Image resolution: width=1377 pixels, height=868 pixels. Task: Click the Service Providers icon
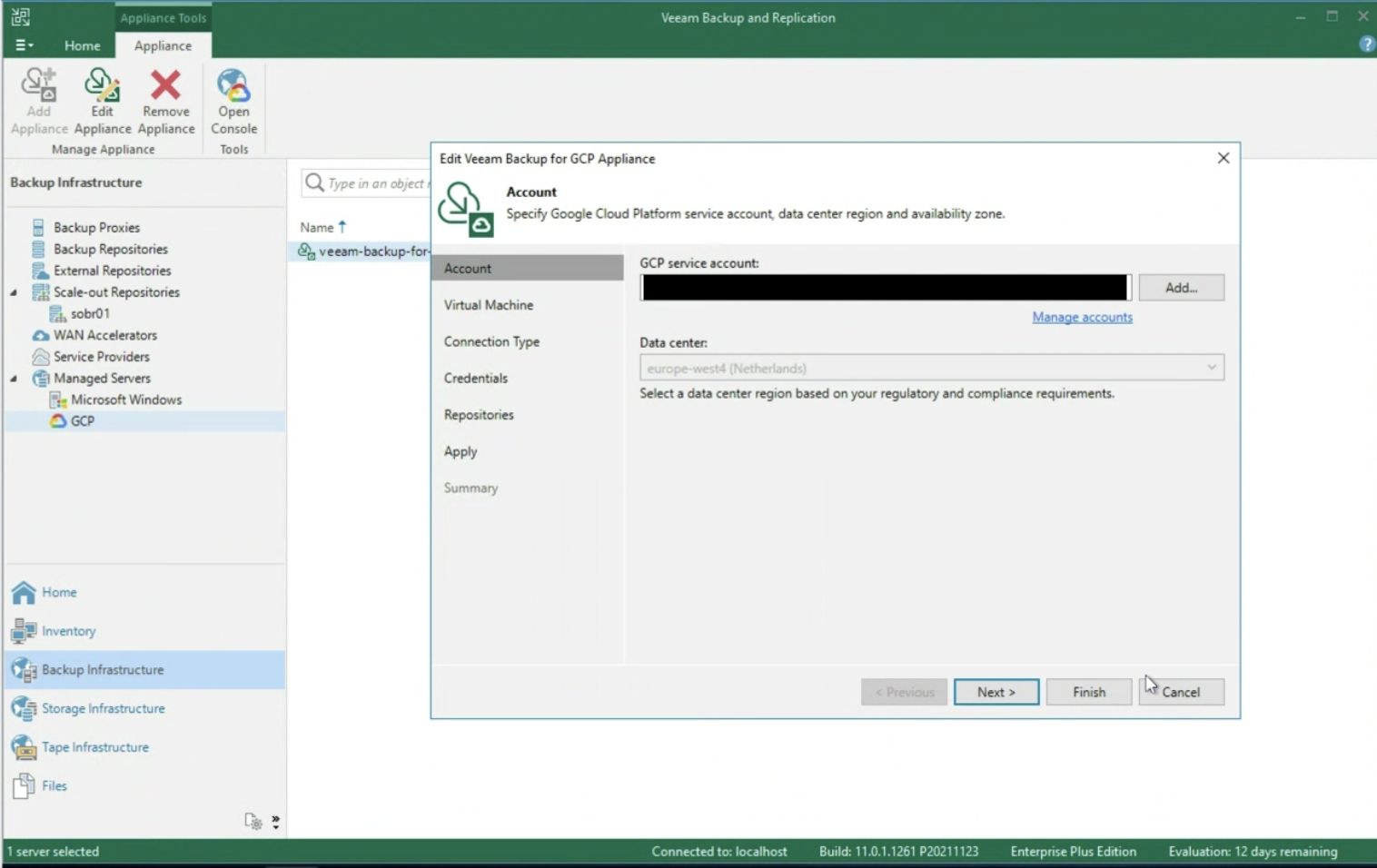pos(40,357)
